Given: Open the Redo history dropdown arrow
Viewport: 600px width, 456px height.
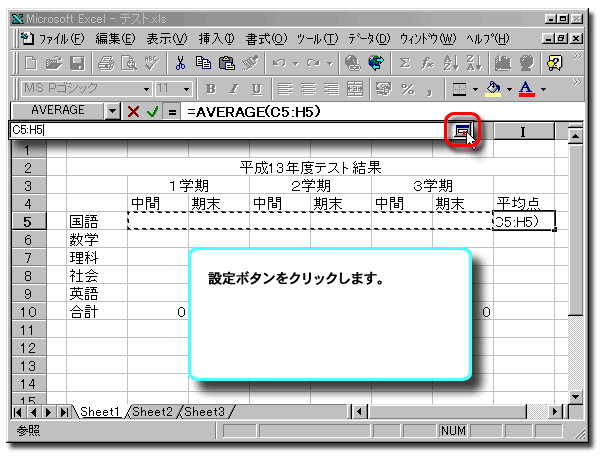Looking at the screenshot, I should (330, 64).
